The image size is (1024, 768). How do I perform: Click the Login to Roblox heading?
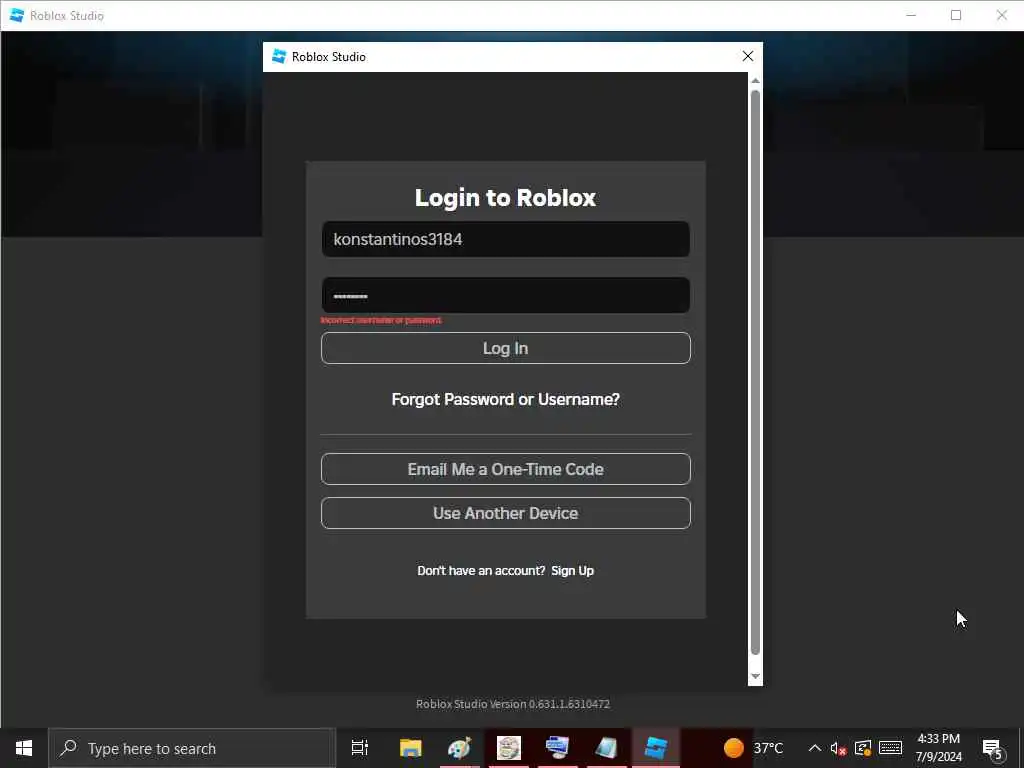(x=505, y=197)
